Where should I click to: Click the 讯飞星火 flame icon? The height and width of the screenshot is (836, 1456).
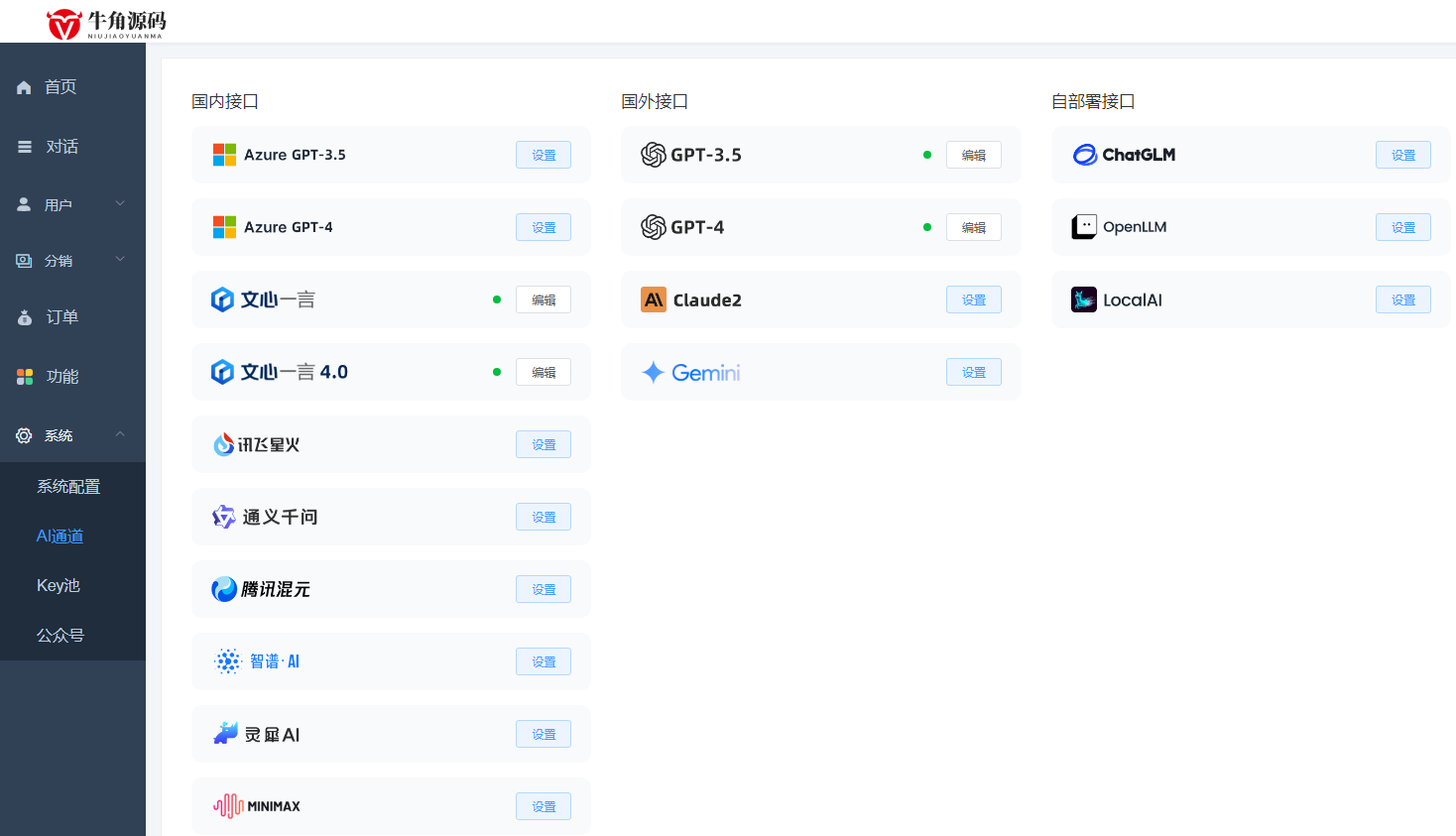[222, 444]
